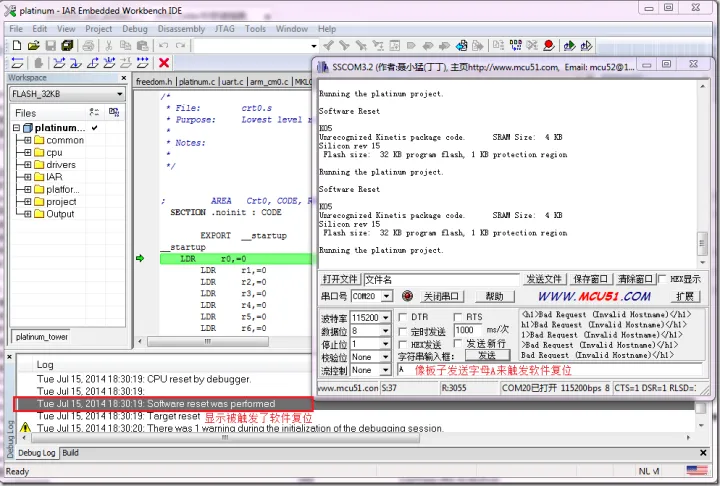Open the 流控制 flow control None dropdown
720x486 pixels.
[x=385, y=370]
